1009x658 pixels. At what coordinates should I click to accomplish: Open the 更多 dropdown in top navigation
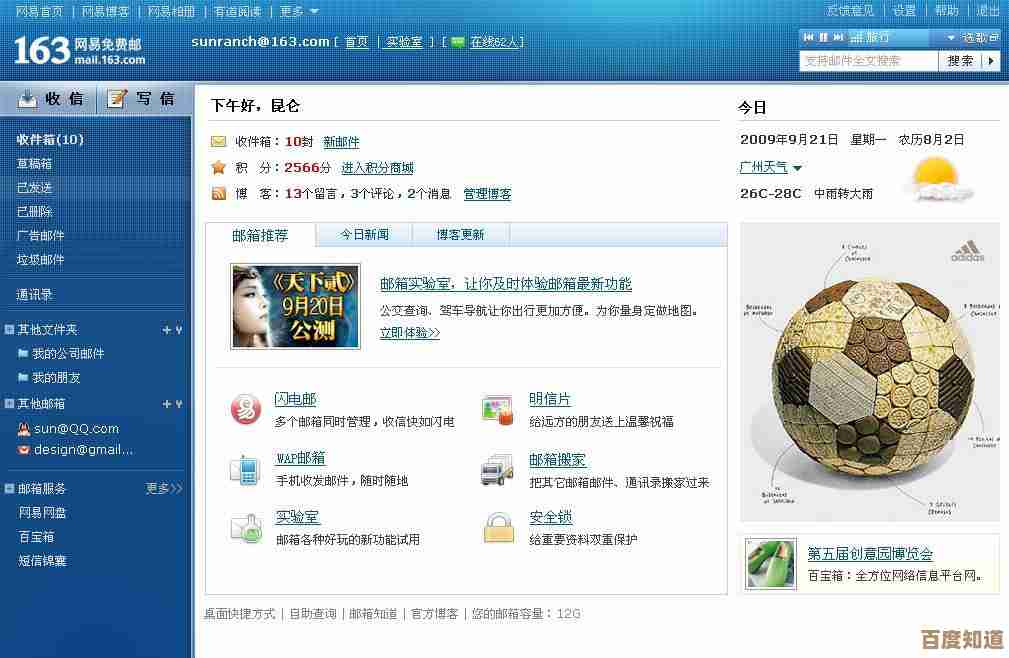298,11
